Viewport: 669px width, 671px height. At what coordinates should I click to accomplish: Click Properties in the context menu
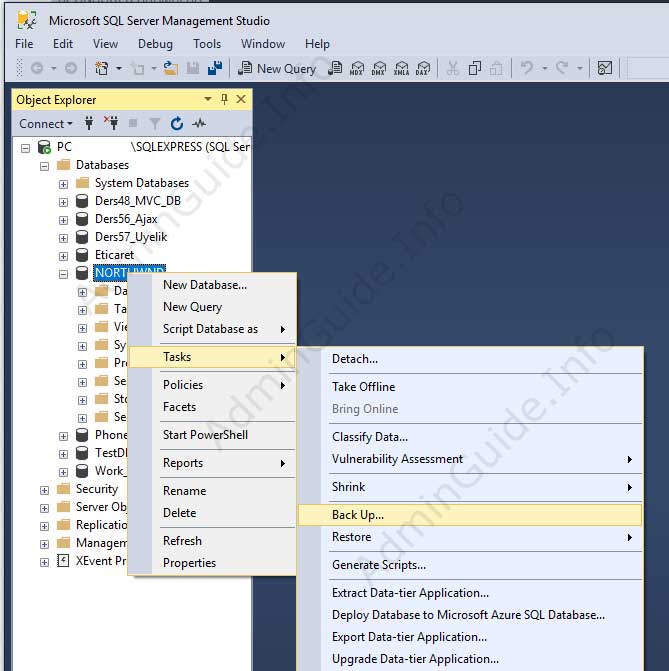pyautogui.click(x=212, y=563)
